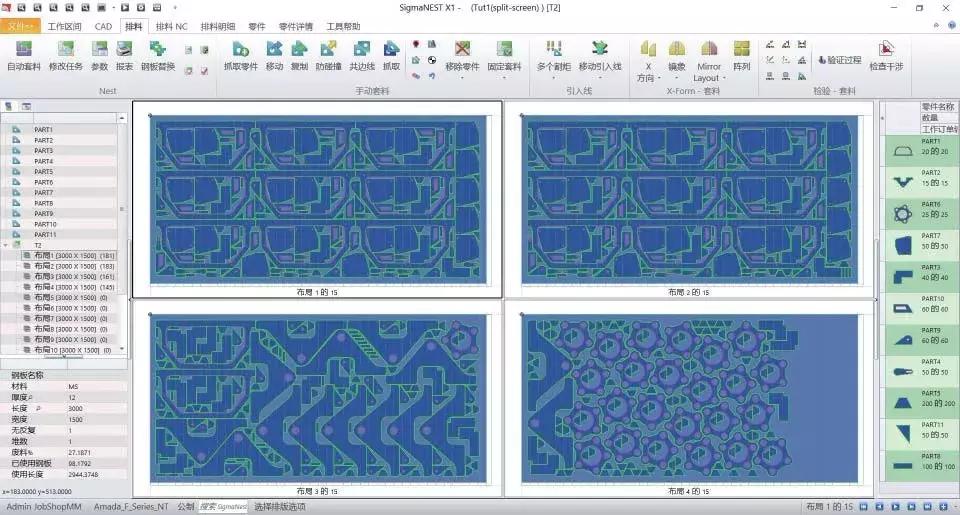
Task: Click the 验证过程 verify process button
Action: (839, 60)
